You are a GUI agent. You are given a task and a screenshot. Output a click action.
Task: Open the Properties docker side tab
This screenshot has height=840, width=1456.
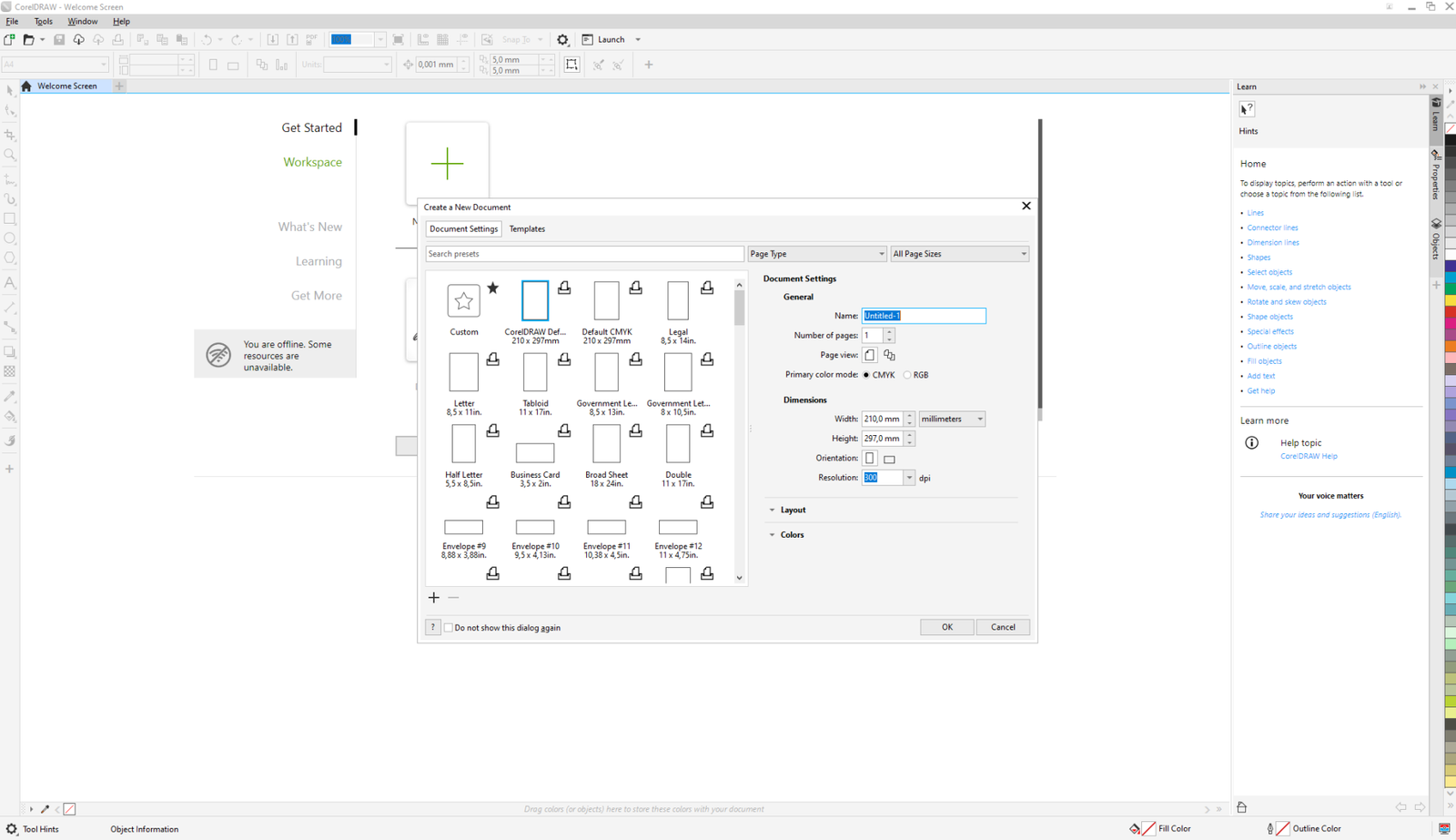(x=1436, y=175)
